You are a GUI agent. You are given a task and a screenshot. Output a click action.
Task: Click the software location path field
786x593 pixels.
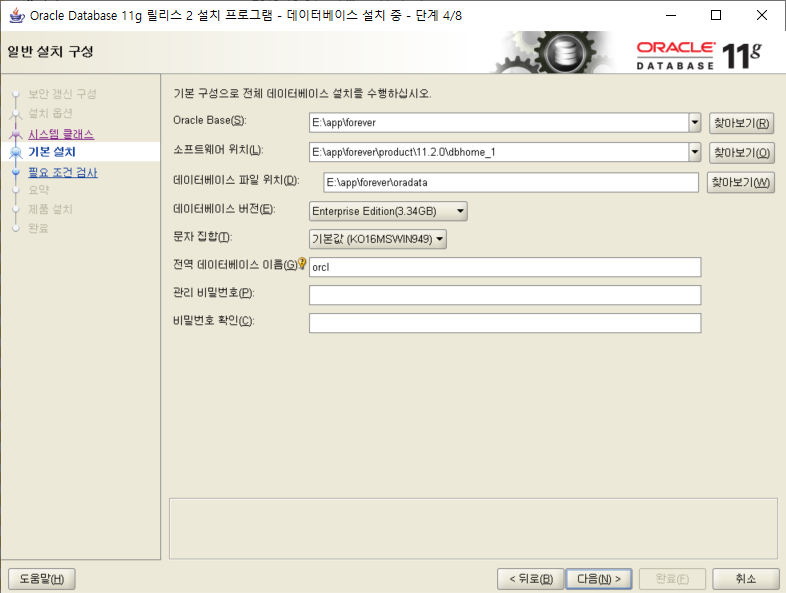(x=499, y=152)
